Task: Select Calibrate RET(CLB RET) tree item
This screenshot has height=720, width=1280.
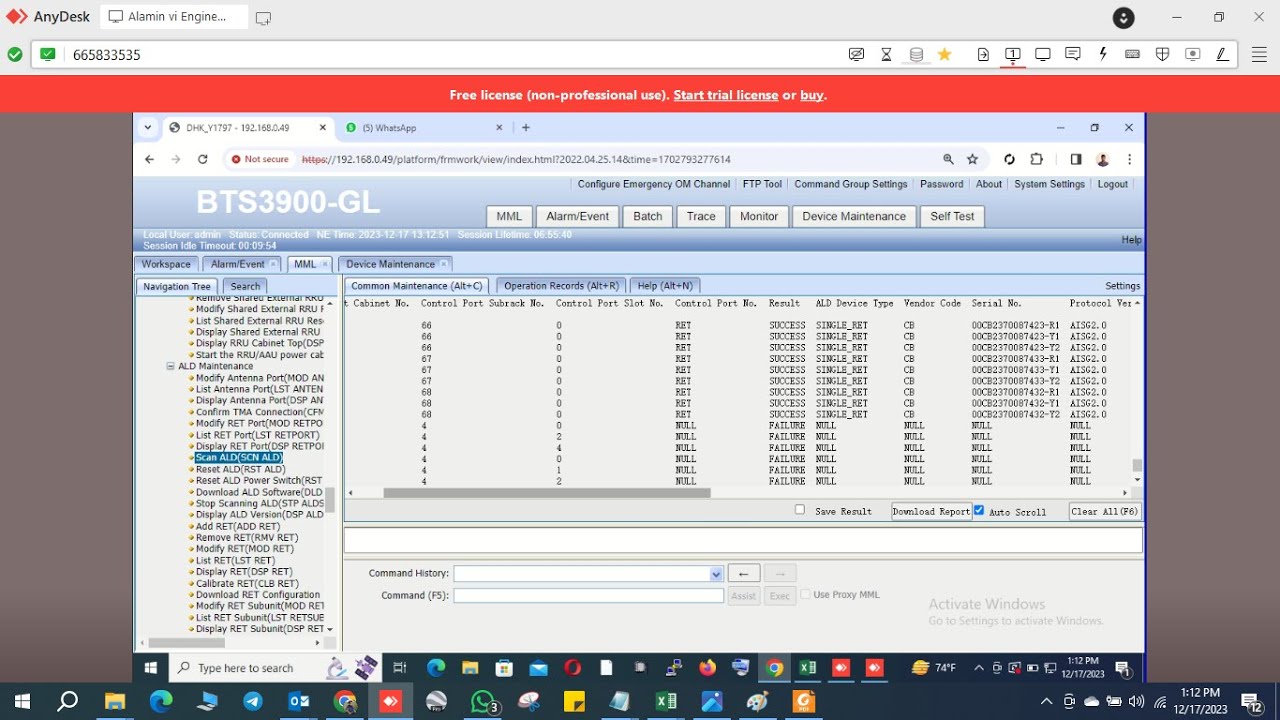Action: click(247, 583)
